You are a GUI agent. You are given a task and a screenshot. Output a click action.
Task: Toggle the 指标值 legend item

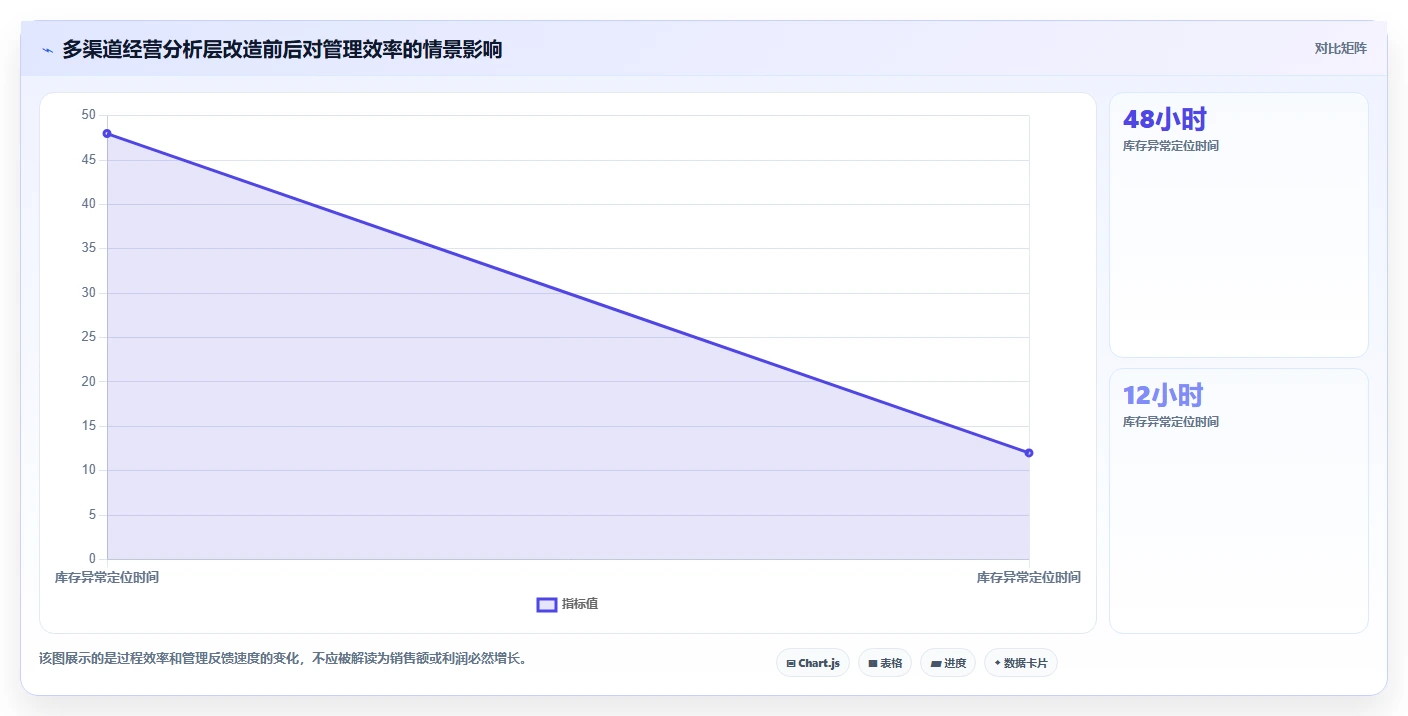(567, 604)
